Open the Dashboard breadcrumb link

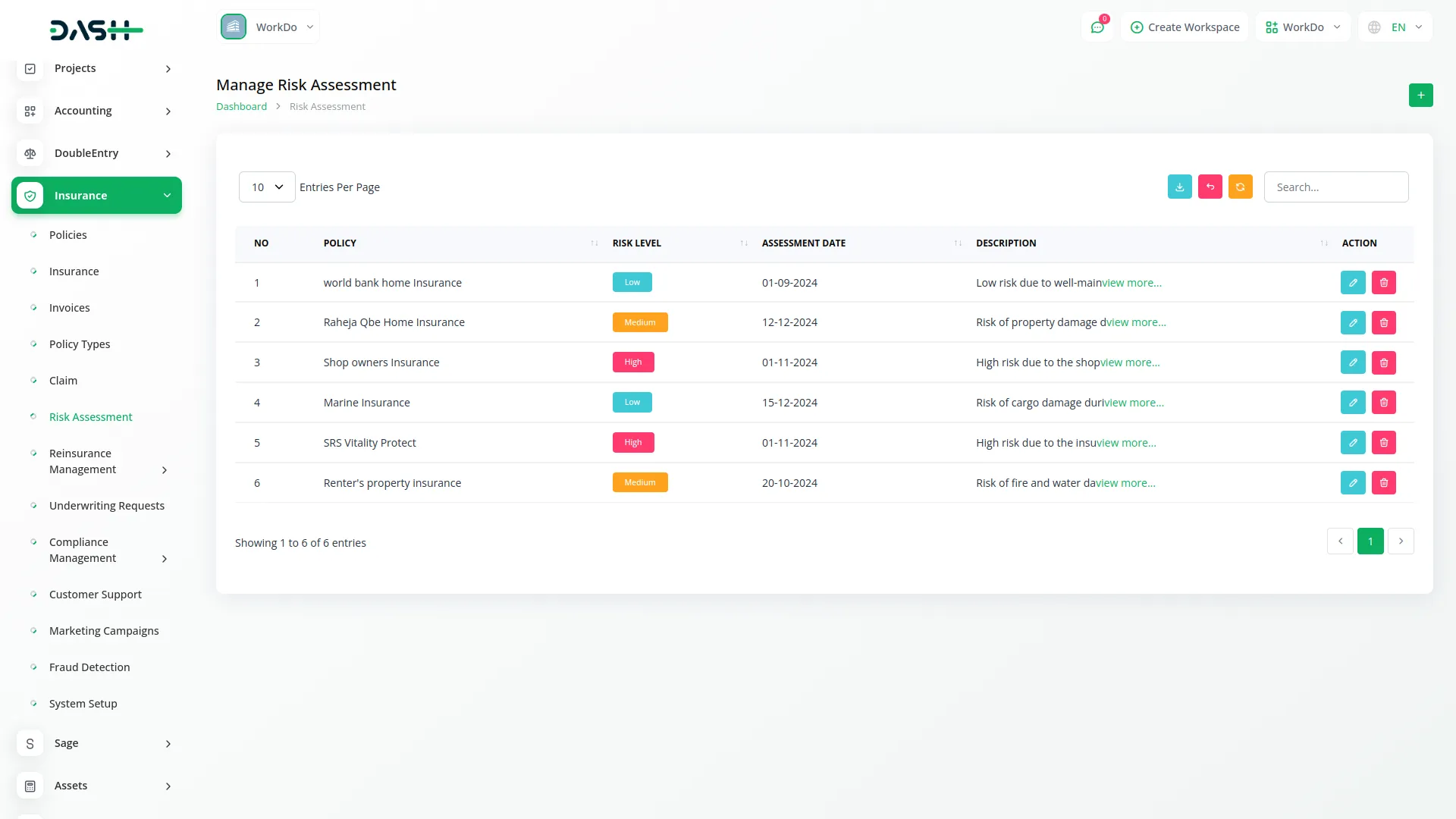click(x=241, y=106)
